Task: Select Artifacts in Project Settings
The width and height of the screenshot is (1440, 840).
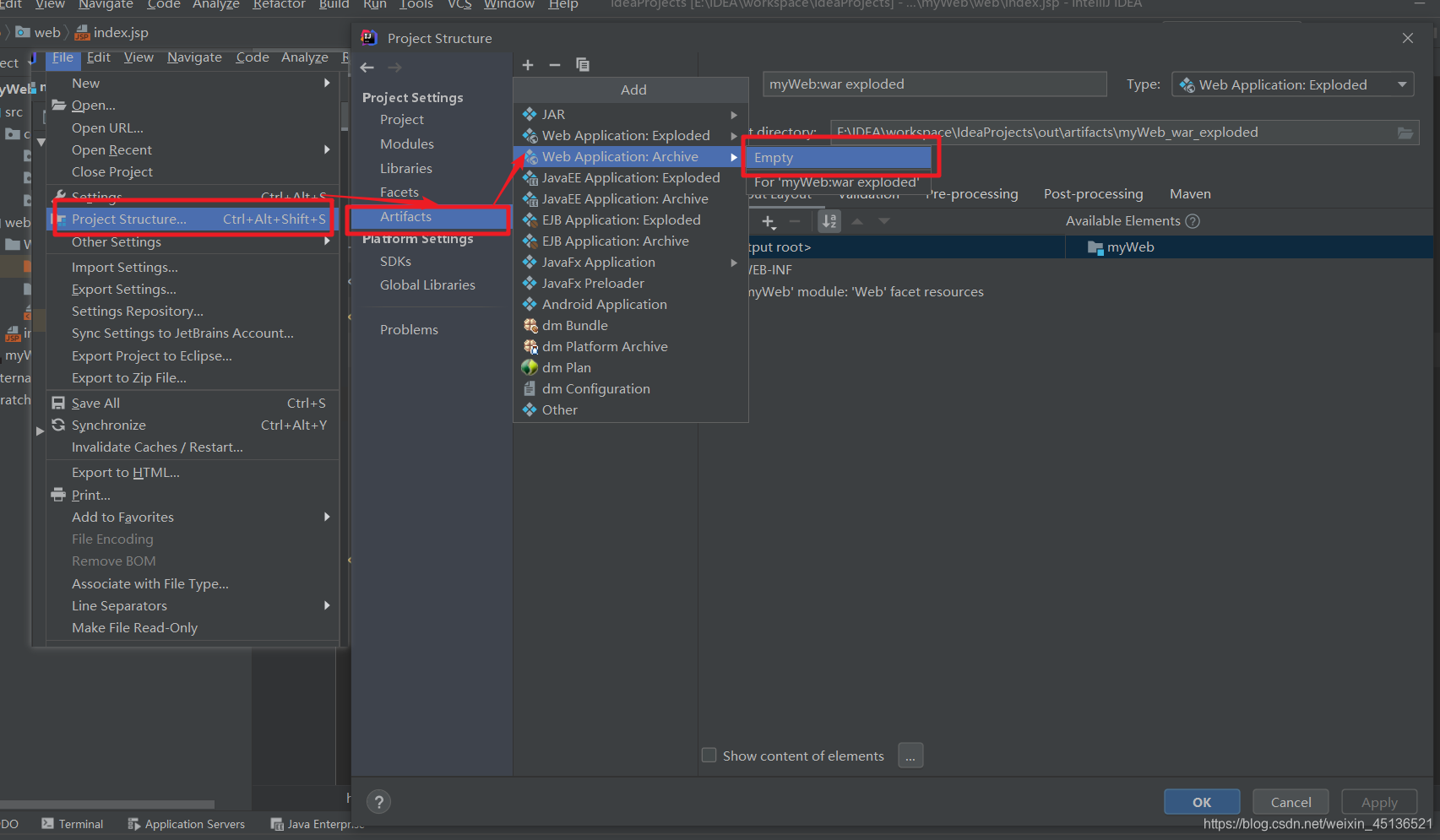Action: click(430, 217)
